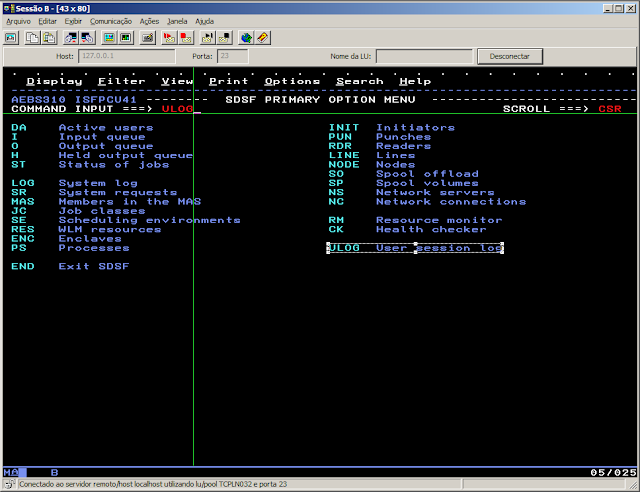Screen dimensions: 640x492
Task: Stop macro playback with black square icon
Action: coord(224,38)
